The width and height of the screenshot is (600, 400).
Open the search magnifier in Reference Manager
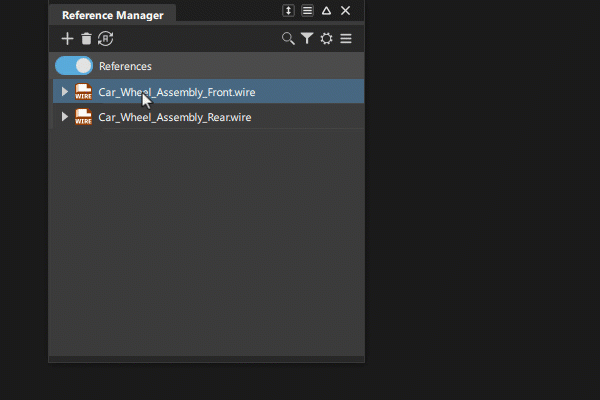288,39
